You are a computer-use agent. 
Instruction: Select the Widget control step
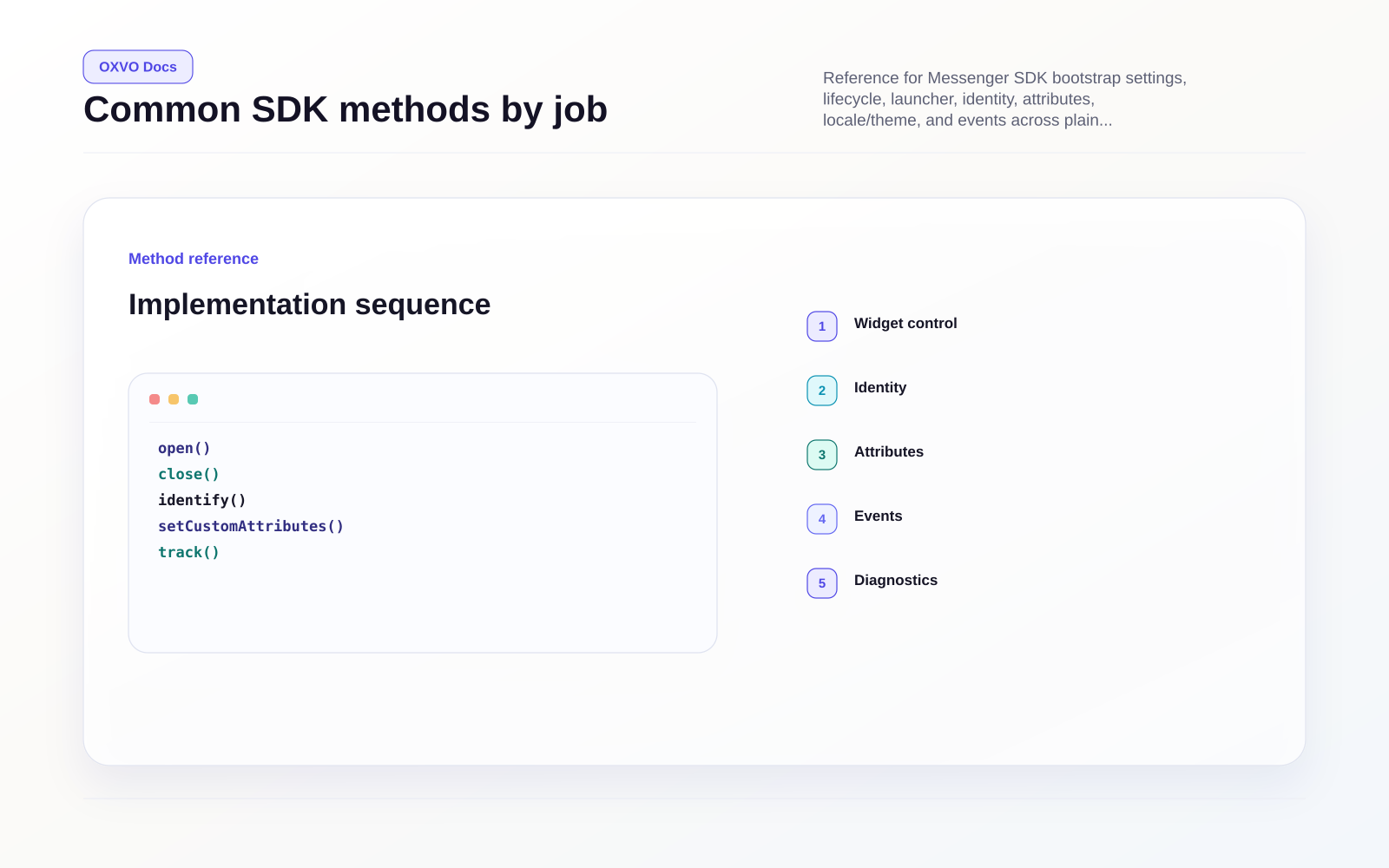[x=905, y=323]
